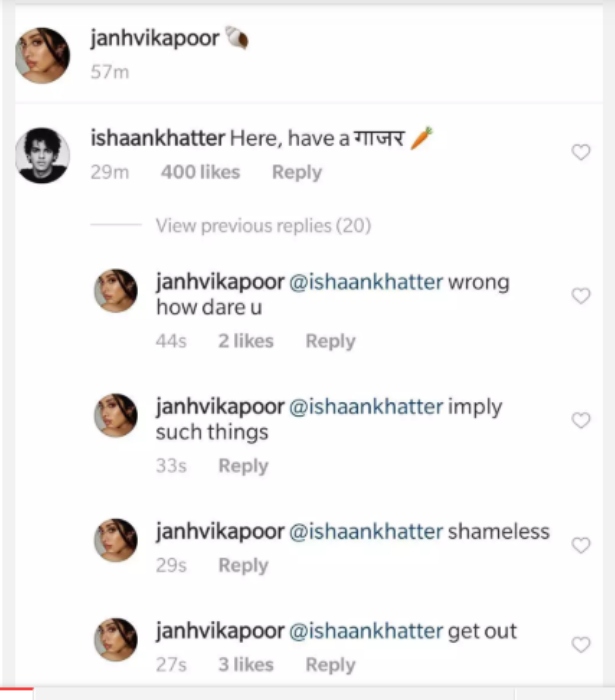The height and width of the screenshot is (700, 615).
Task: Reply to the 'imply such things' comment
Action: click(x=243, y=466)
